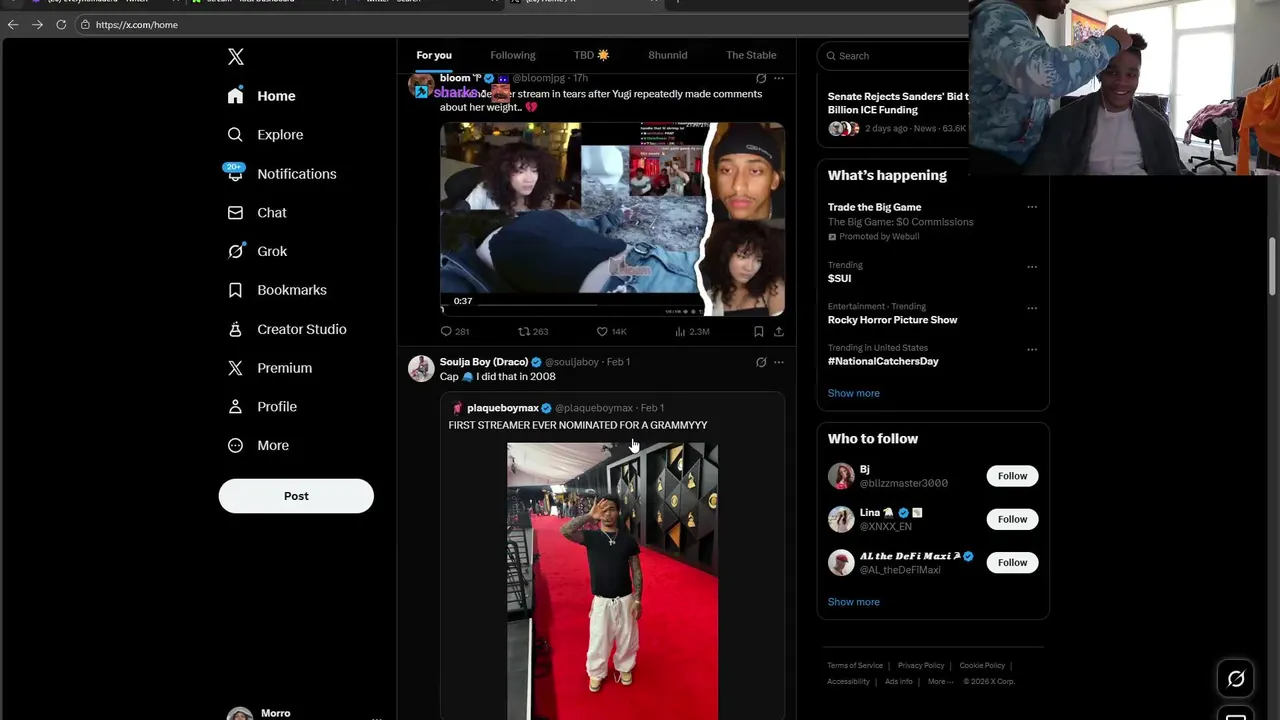Reload the page with the refresh icon
1280x720 pixels.
point(61,24)
